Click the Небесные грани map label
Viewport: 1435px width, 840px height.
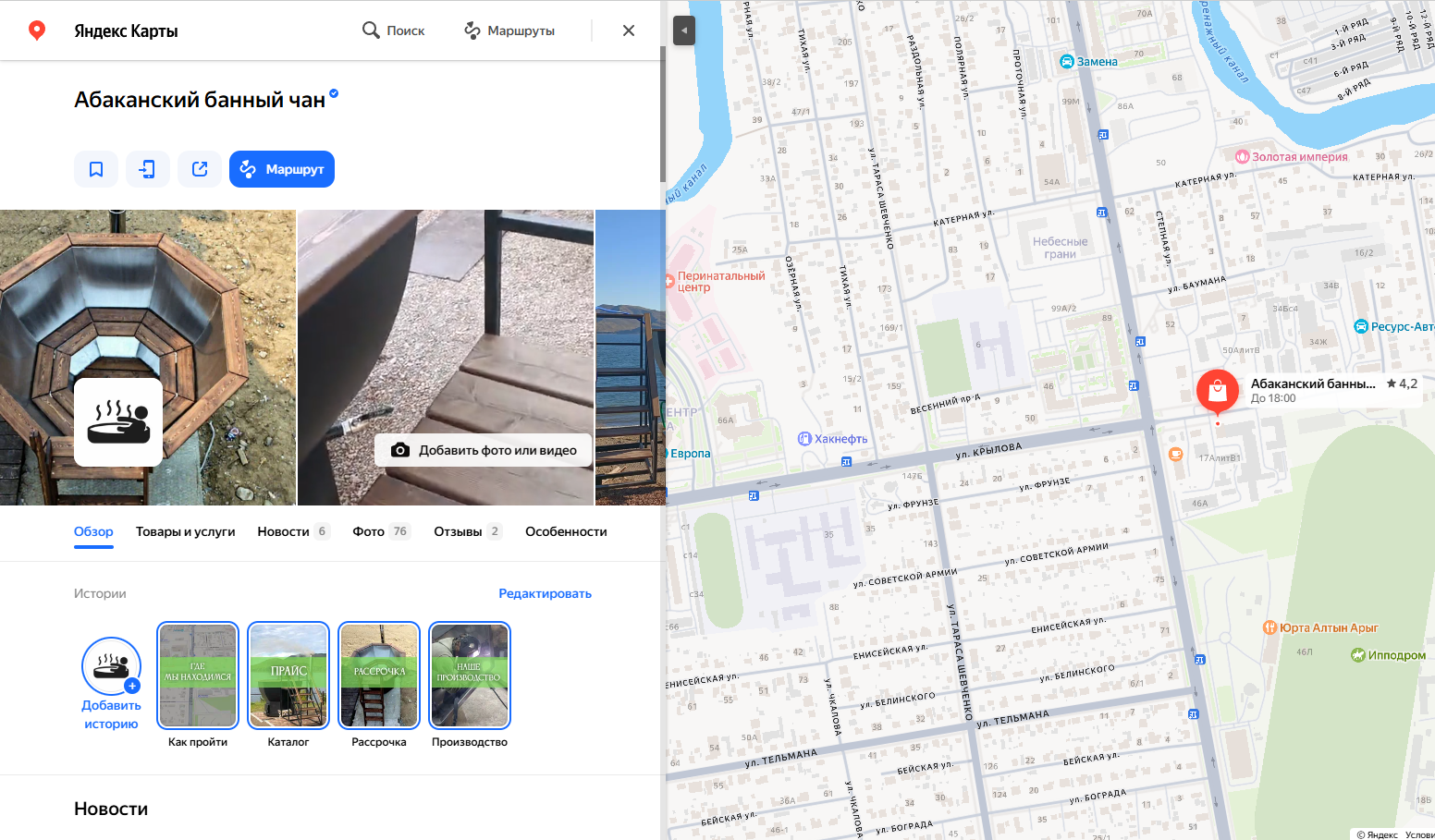[x=1060, y=248]
